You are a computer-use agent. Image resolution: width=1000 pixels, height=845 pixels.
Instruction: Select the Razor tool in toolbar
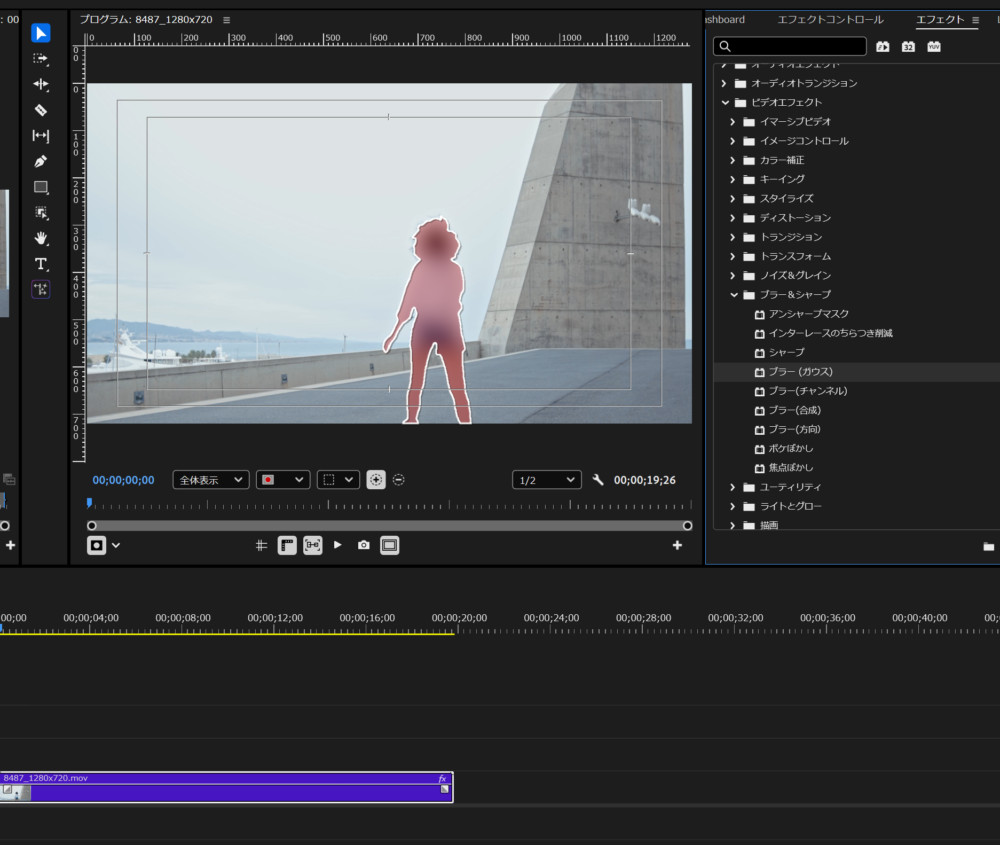[x=41, y=110]
